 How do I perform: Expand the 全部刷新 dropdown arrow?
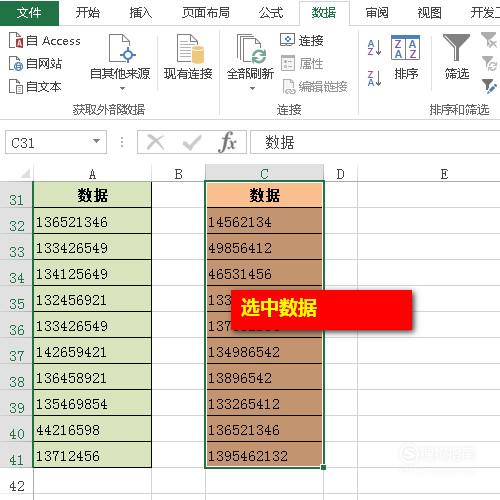252,88
